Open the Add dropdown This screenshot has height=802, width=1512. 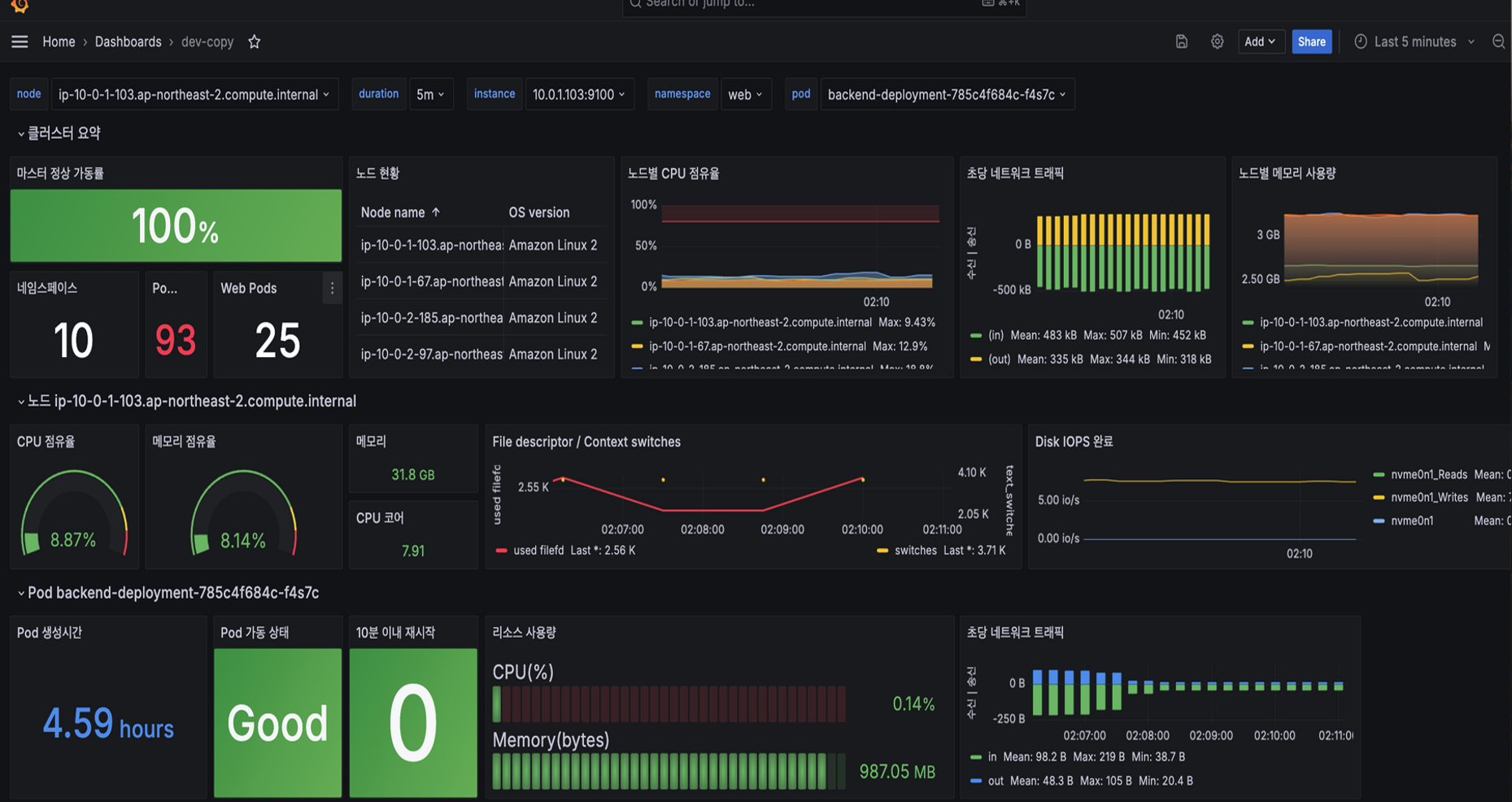tap(1260, 41)
